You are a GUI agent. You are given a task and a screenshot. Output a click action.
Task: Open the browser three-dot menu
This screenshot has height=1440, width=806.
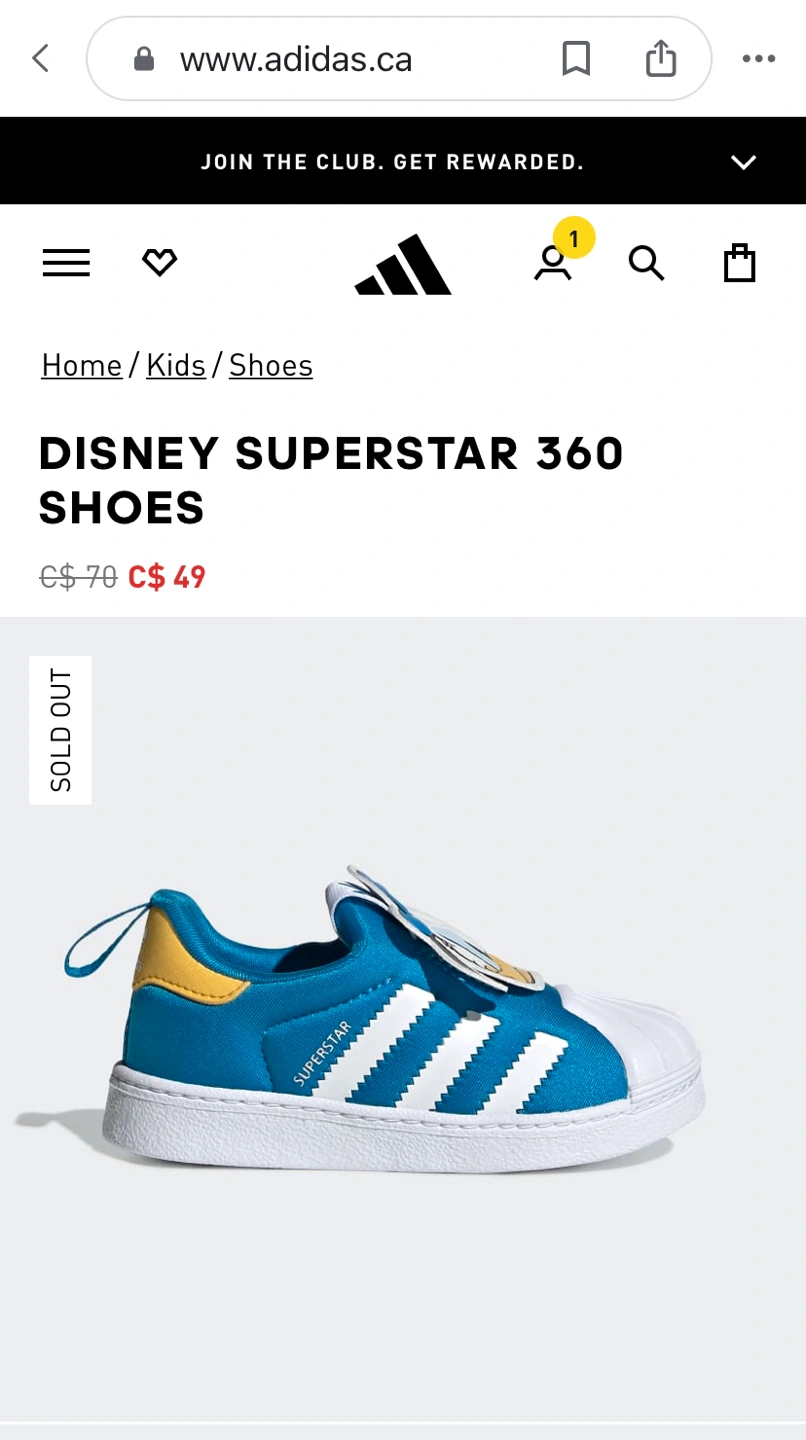coord(759,59)
